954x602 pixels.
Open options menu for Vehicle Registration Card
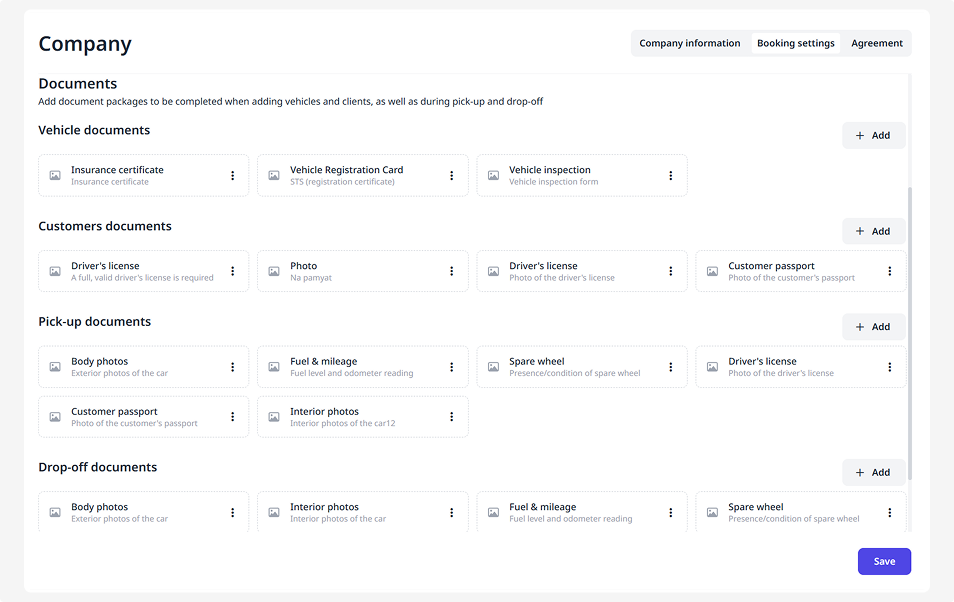point(452,176)
